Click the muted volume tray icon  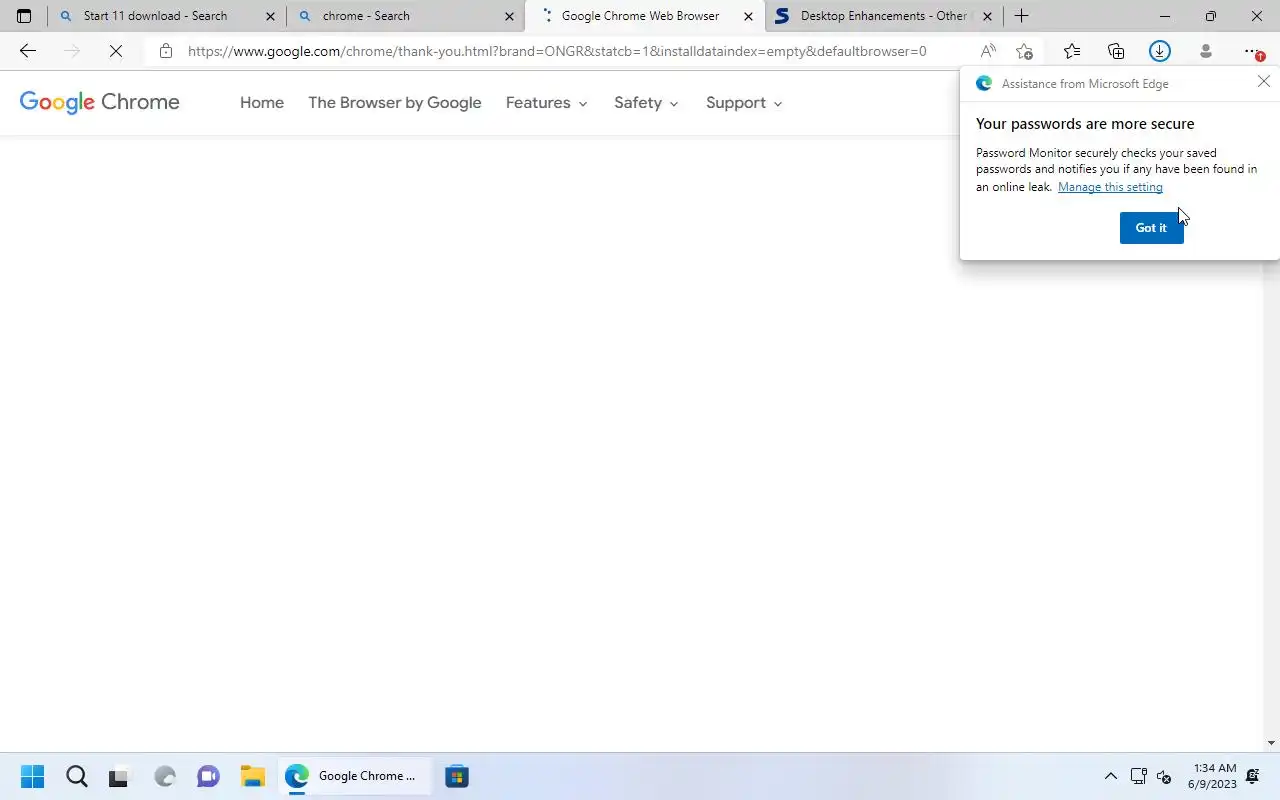[x=1164, y=776]
